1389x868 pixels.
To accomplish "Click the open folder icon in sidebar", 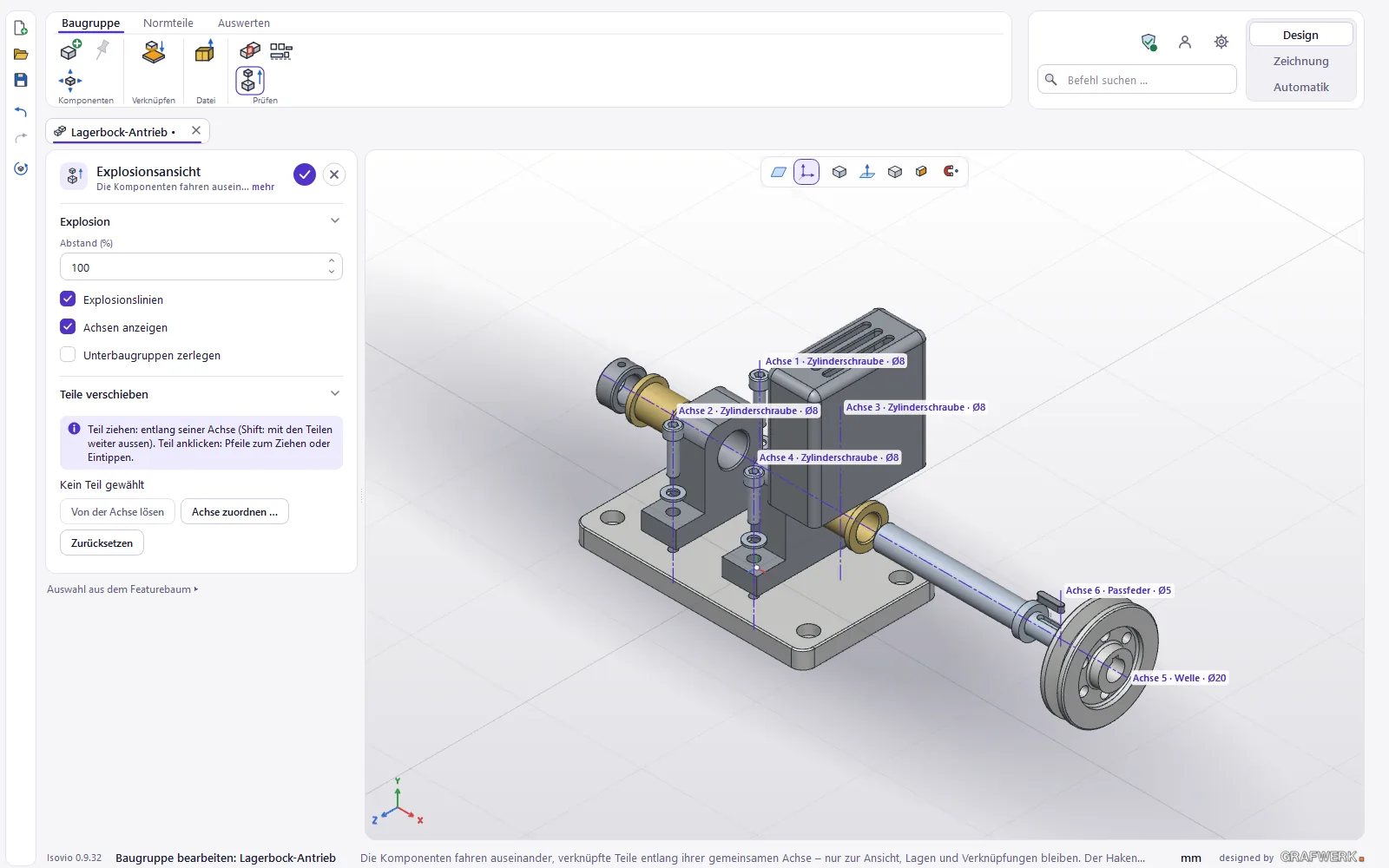I will 21,54.
